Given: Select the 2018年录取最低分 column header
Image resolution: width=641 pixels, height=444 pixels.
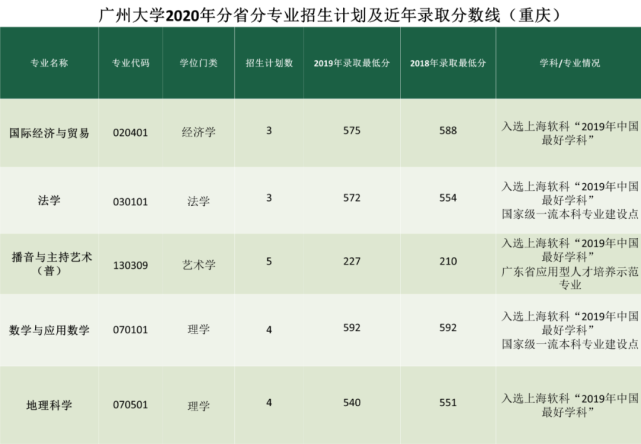Looking at the screenshot, I should [x=448, y=63].
